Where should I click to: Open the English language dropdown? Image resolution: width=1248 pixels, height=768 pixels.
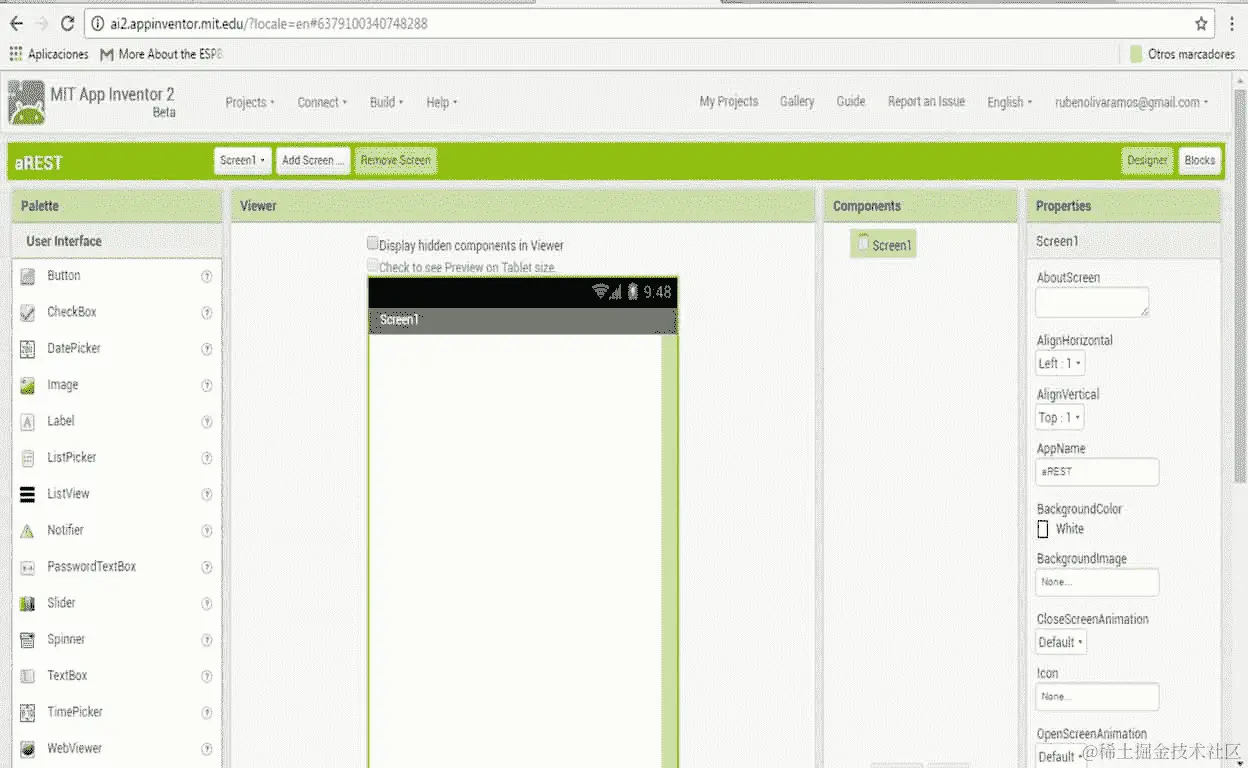tap(1010, 102)
